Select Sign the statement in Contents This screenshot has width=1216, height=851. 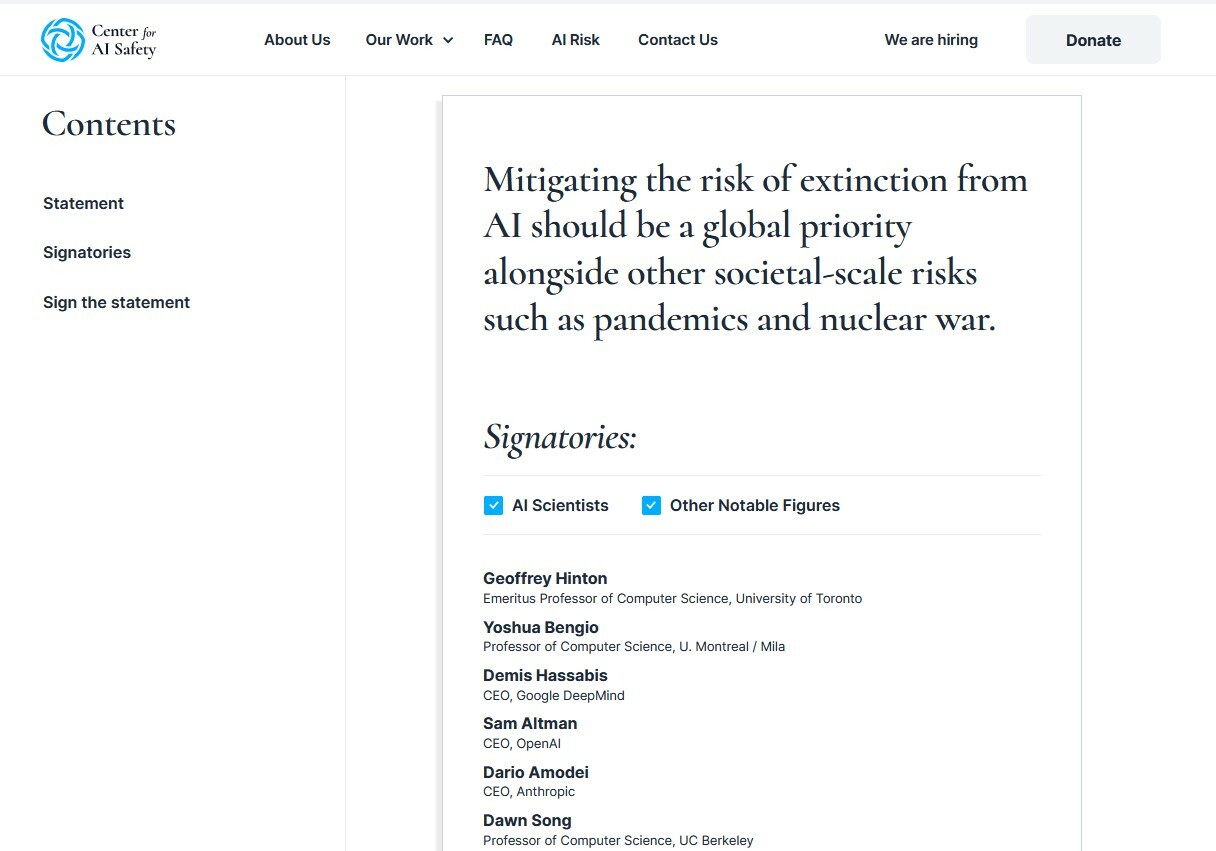click(x=116, y=302)
